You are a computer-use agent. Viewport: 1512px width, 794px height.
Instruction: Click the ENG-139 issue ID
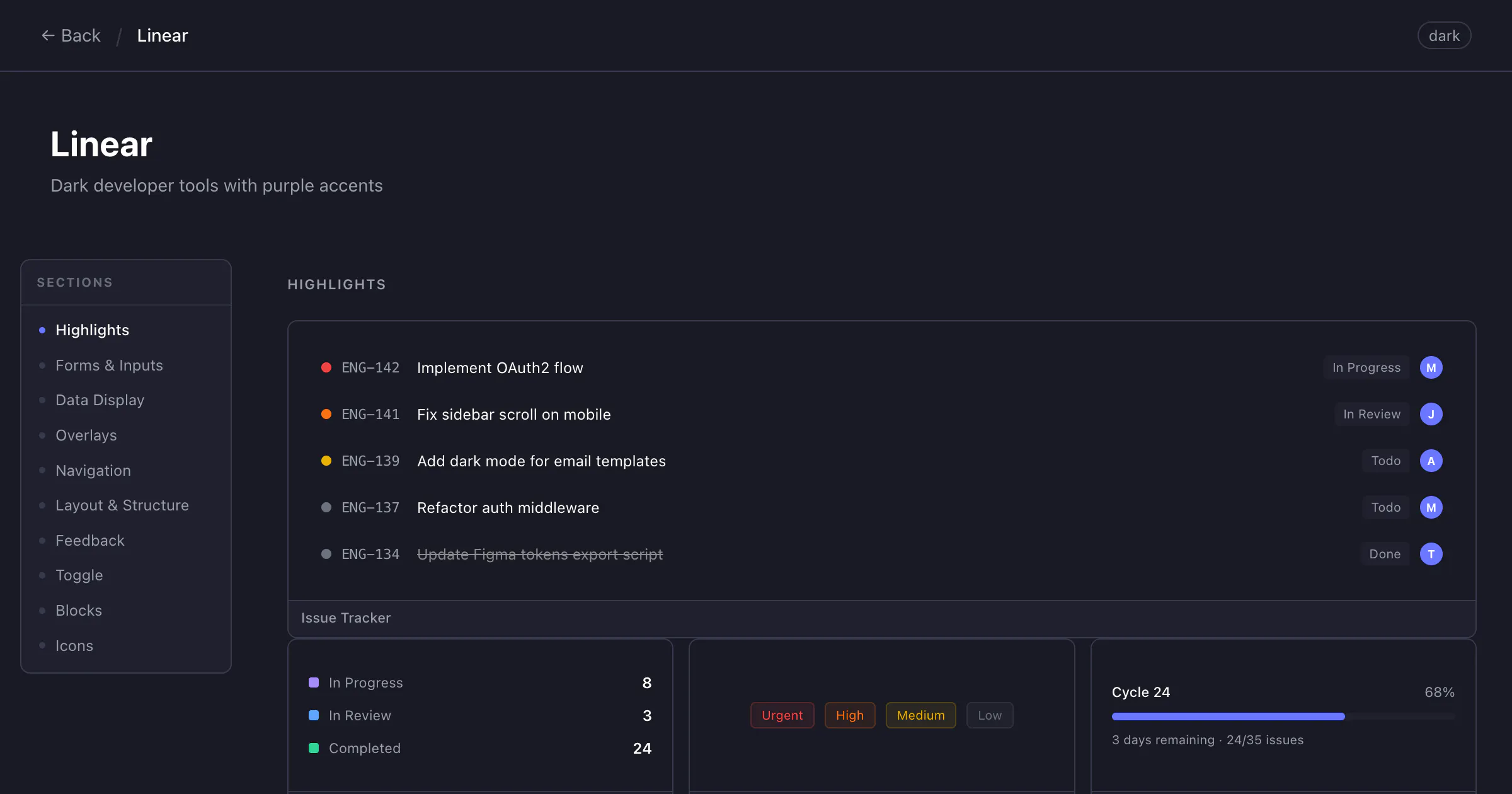(370, 461)
